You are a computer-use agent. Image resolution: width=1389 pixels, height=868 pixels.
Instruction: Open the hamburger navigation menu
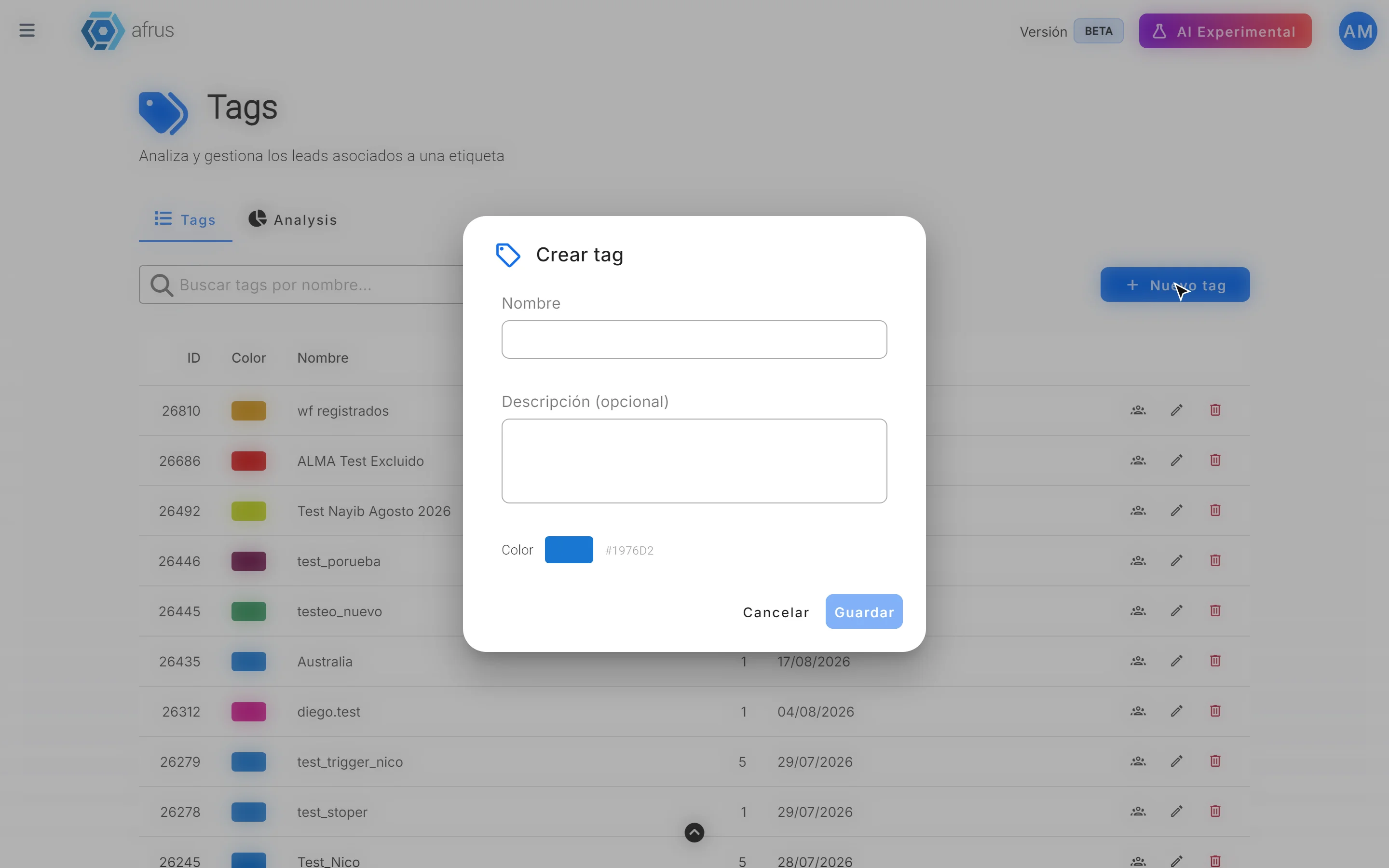(x=27, y=30)
